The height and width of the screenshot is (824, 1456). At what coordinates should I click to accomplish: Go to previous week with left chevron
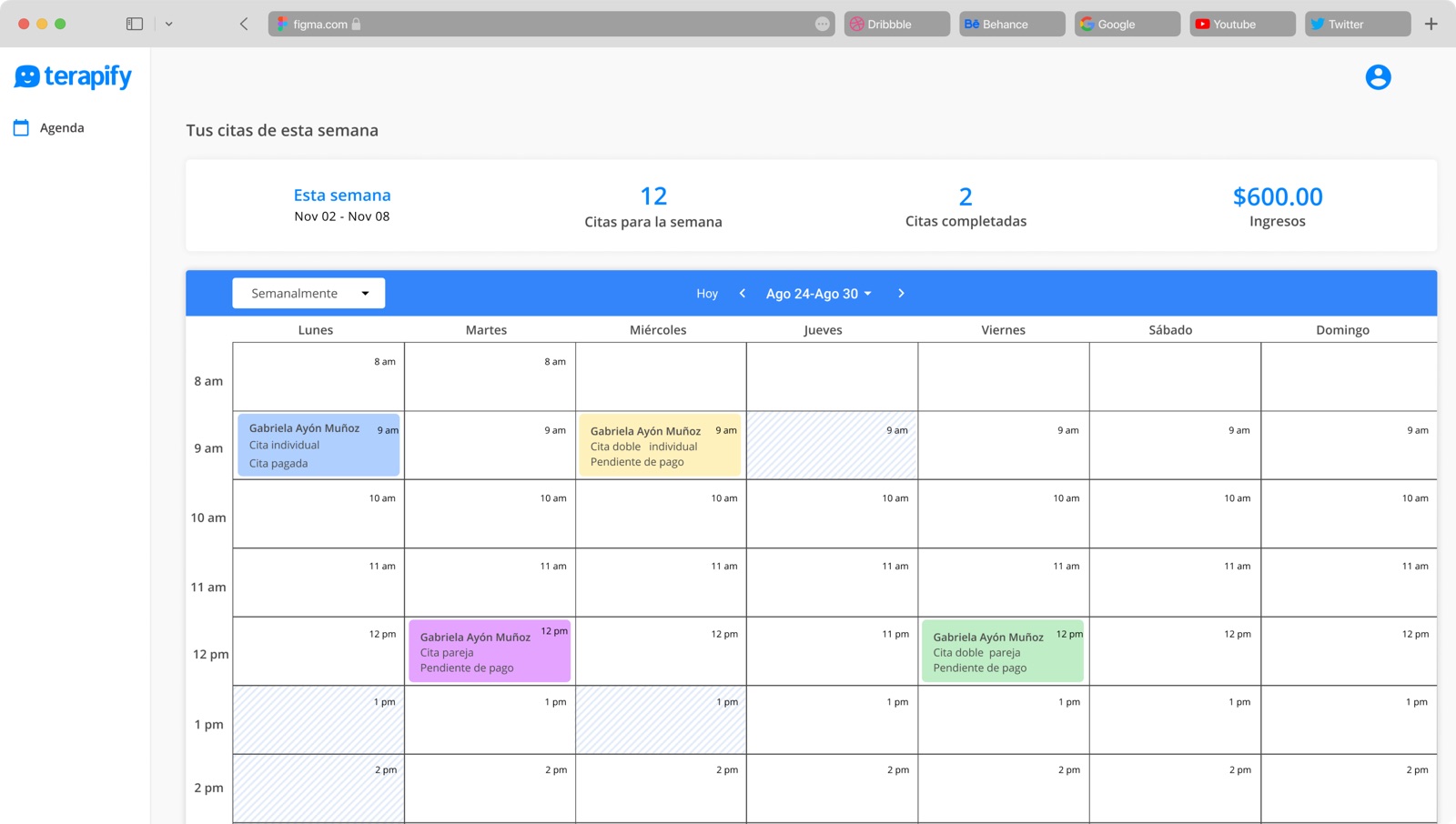[x=743, y=293]
